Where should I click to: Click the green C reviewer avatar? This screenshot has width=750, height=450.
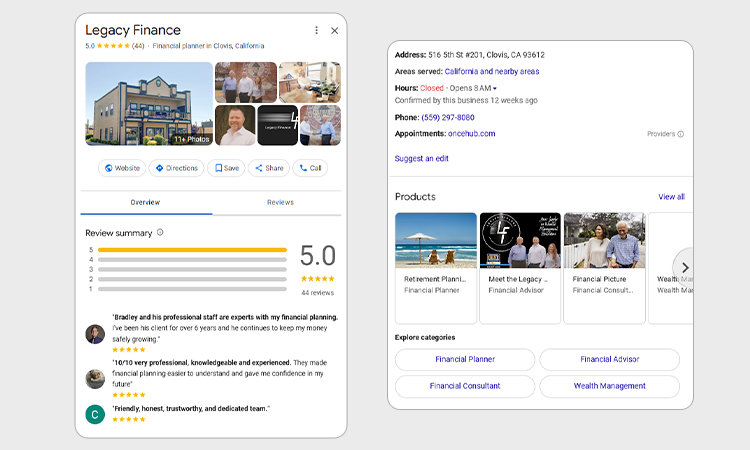pyautogui.click(x=95, y=414)
